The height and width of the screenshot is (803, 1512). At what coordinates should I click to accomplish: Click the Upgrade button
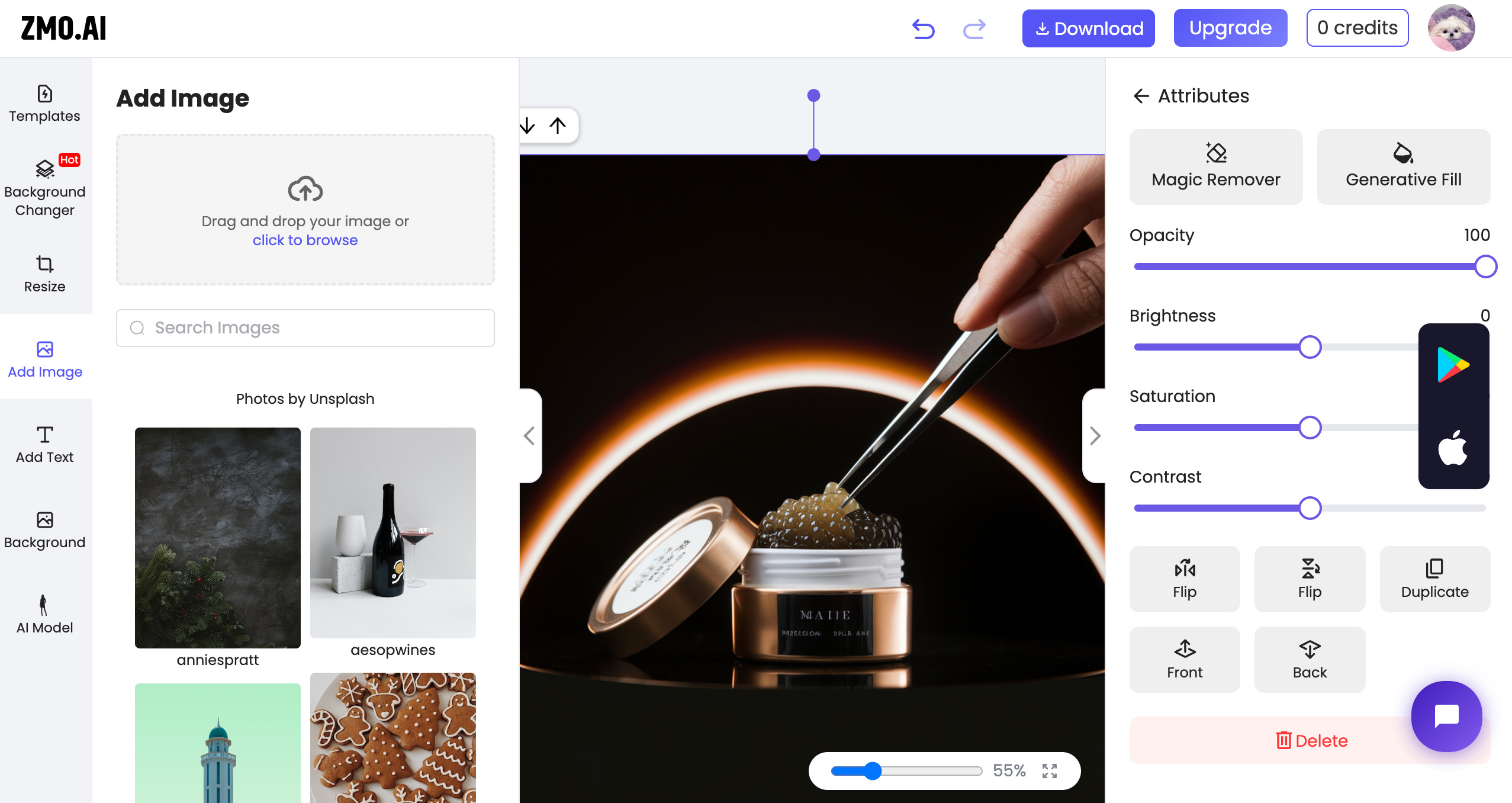pos(1230,28)
